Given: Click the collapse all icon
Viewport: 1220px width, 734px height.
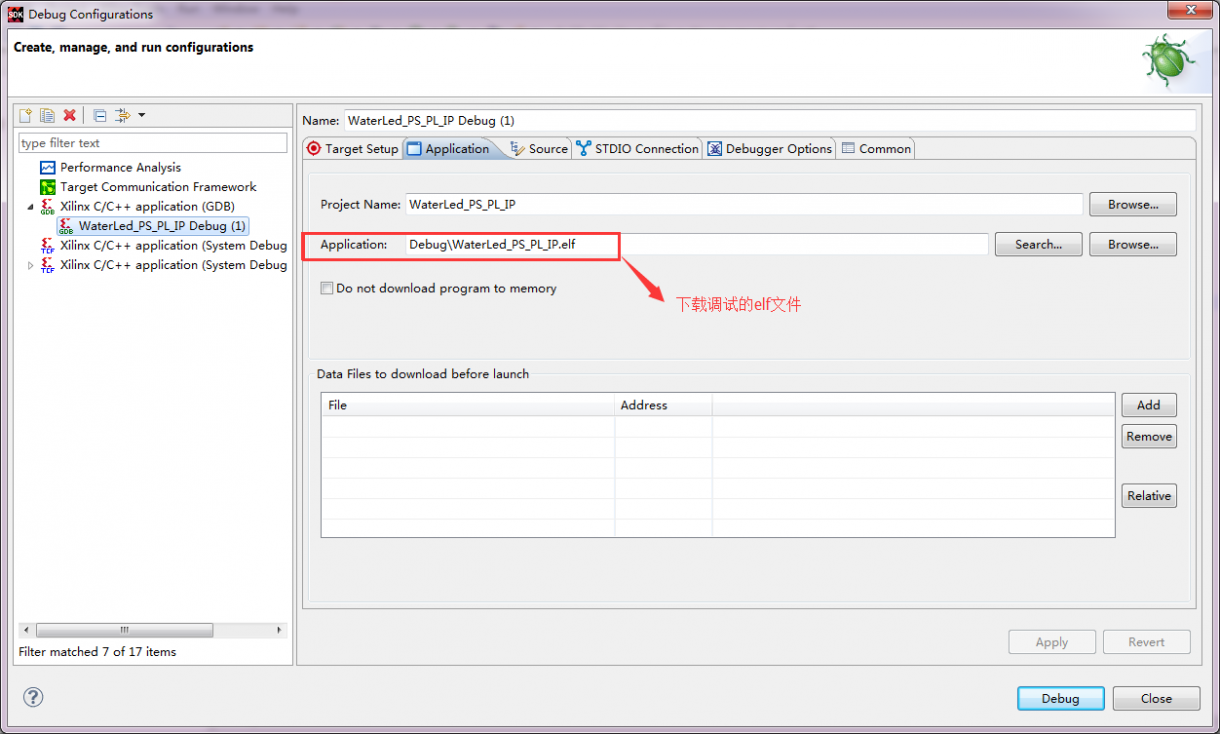Looking at the screenshot, I should (x=100, y=115).
